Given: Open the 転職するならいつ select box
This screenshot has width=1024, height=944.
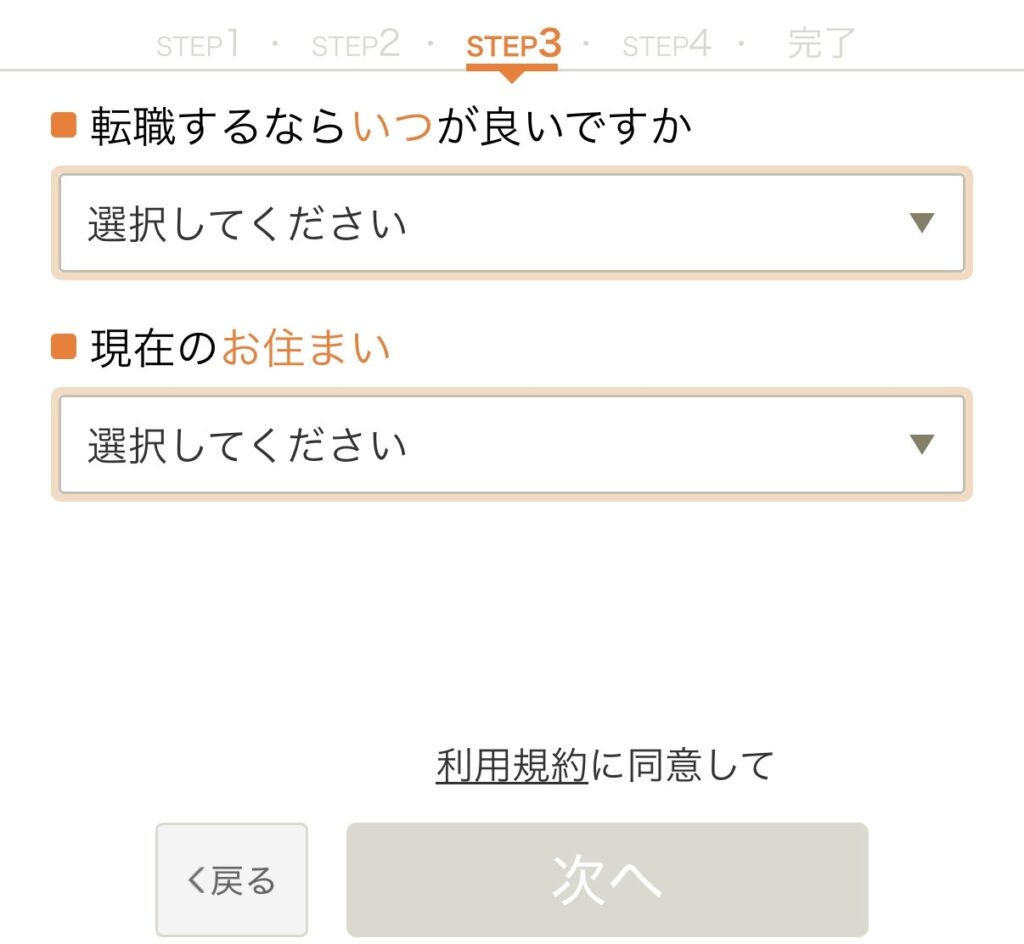Looking at the screenshot, I should point(511,223).
